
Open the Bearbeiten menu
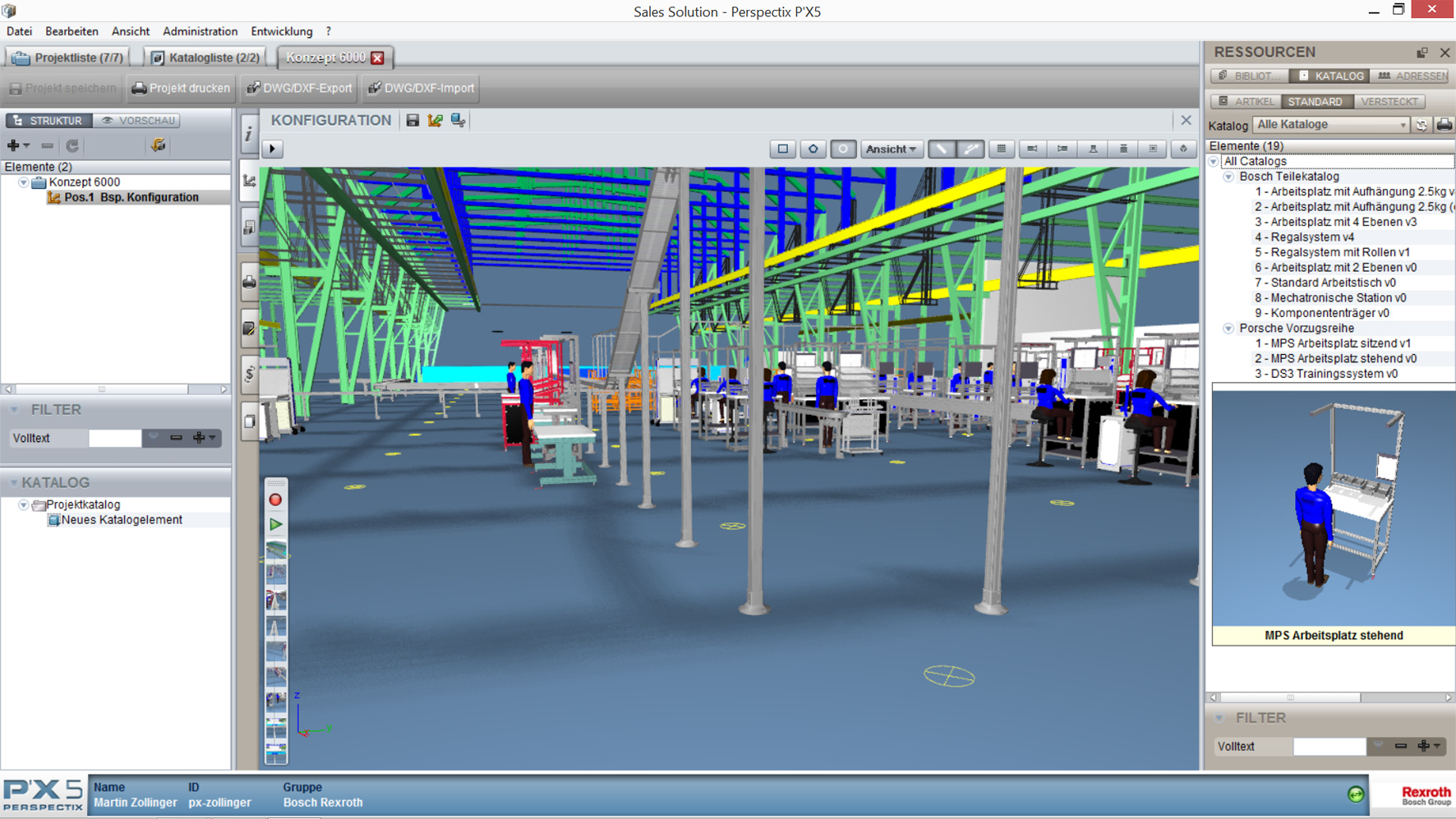(71, 31)
